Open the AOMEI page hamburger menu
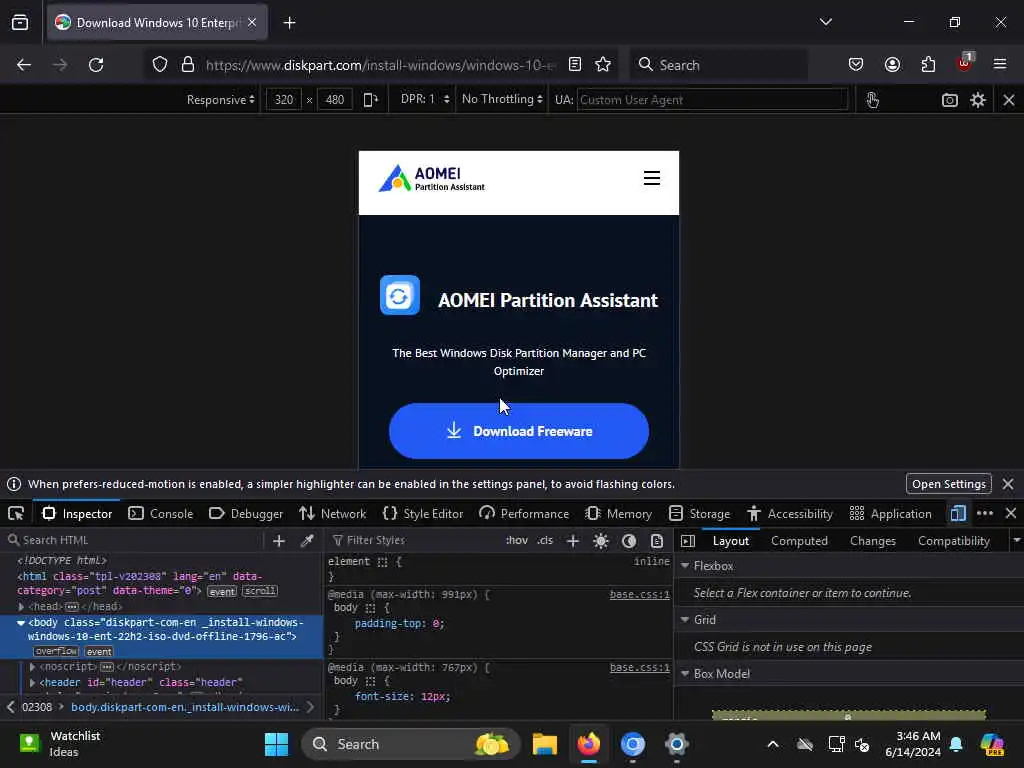 click(652, 178)
